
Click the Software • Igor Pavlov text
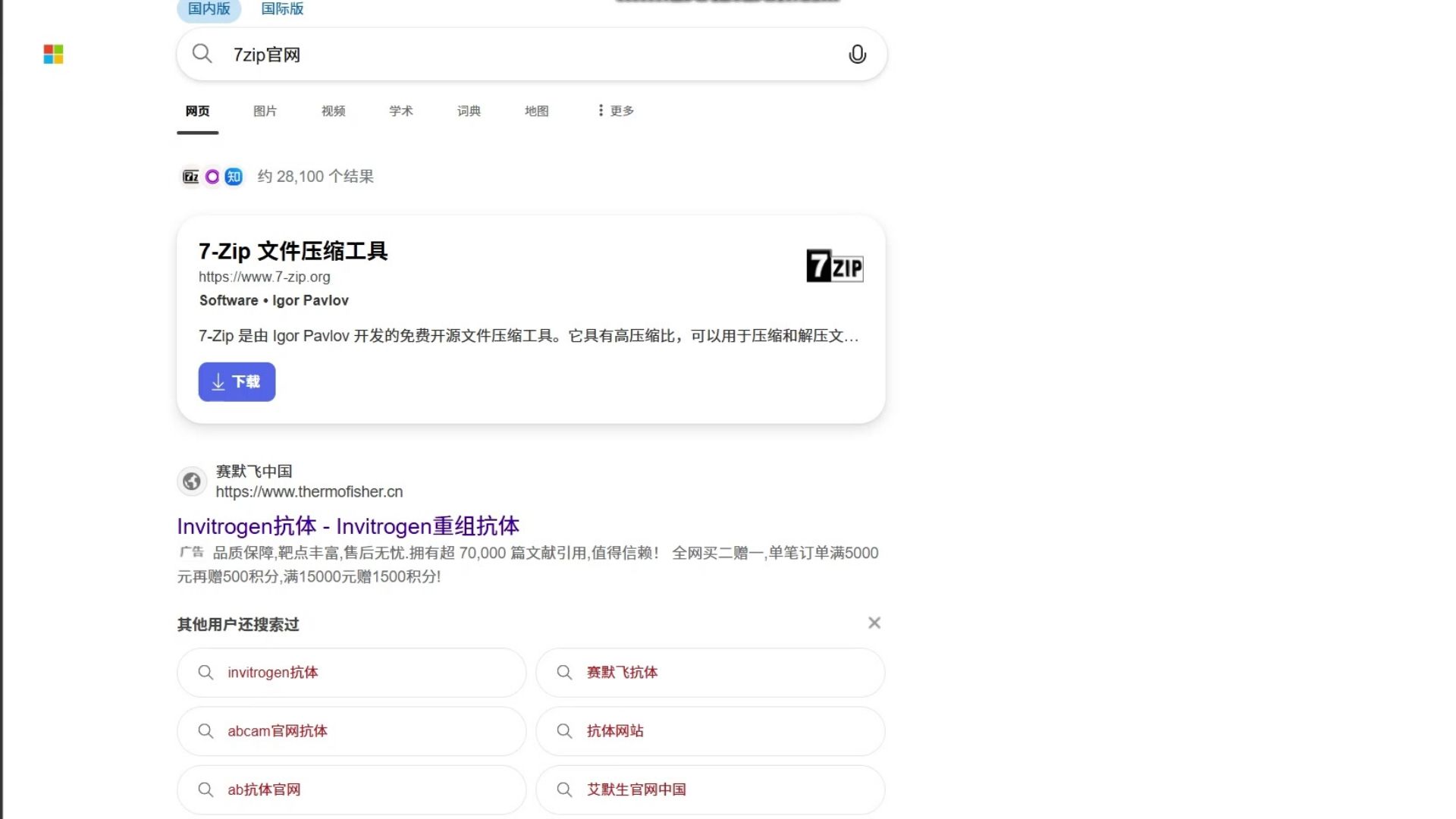274,300
